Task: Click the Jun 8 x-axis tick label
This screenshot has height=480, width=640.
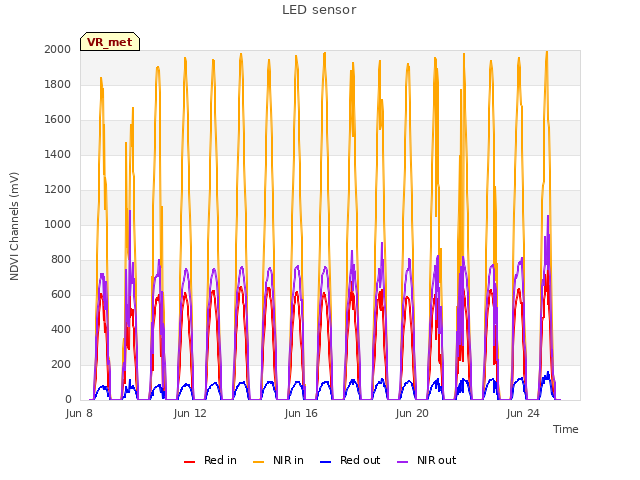Action: pyautogui.click(x=79, y=413)
